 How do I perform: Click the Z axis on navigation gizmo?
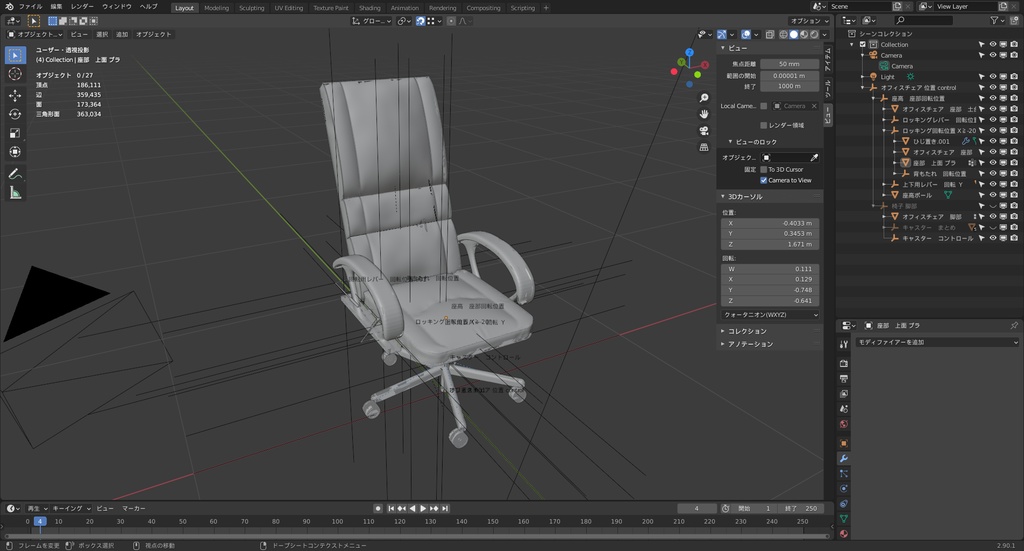click(x=690, y=52)
